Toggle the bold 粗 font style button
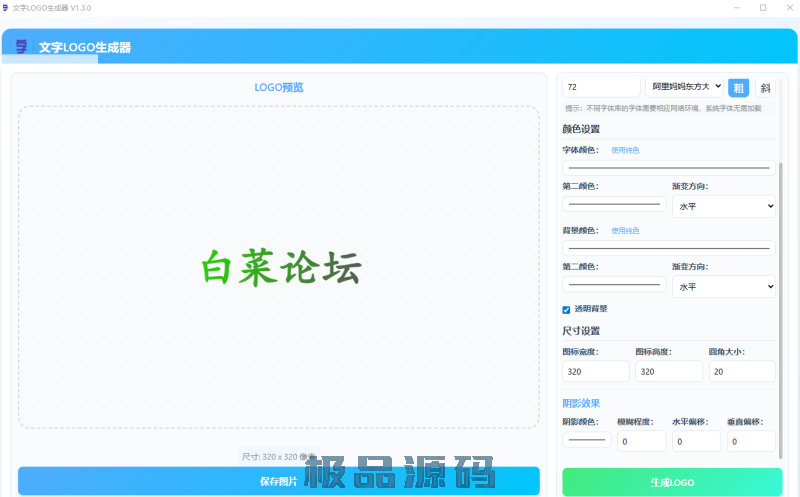The image size is (800, 497). (x=738, y=88)
